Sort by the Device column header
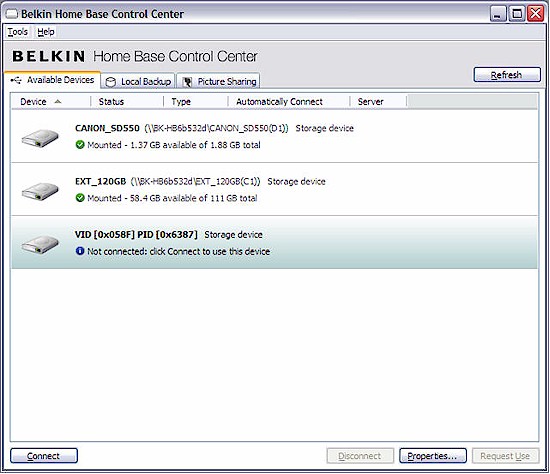 click(51, 102)
